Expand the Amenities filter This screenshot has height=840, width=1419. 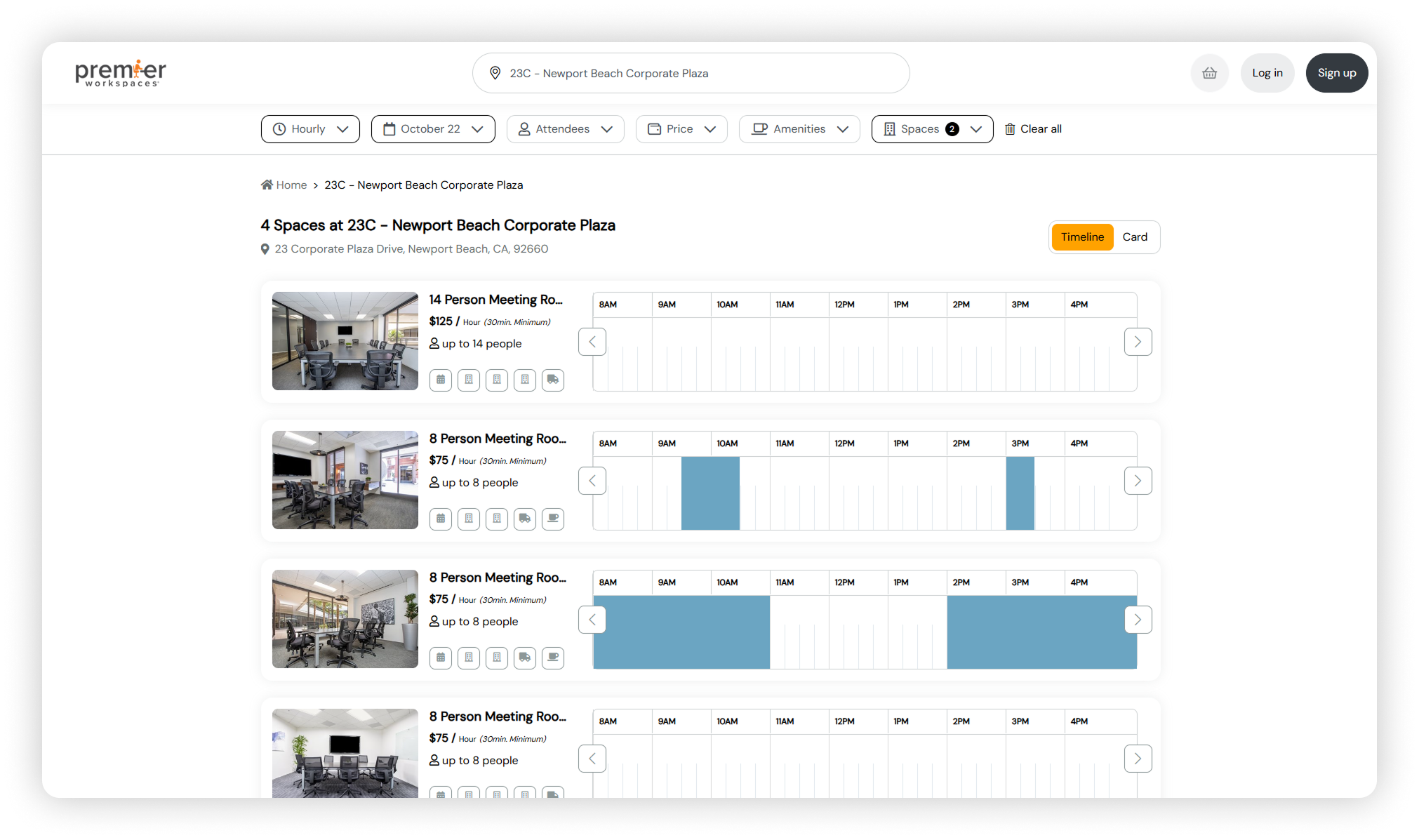(x=799, y=129)
